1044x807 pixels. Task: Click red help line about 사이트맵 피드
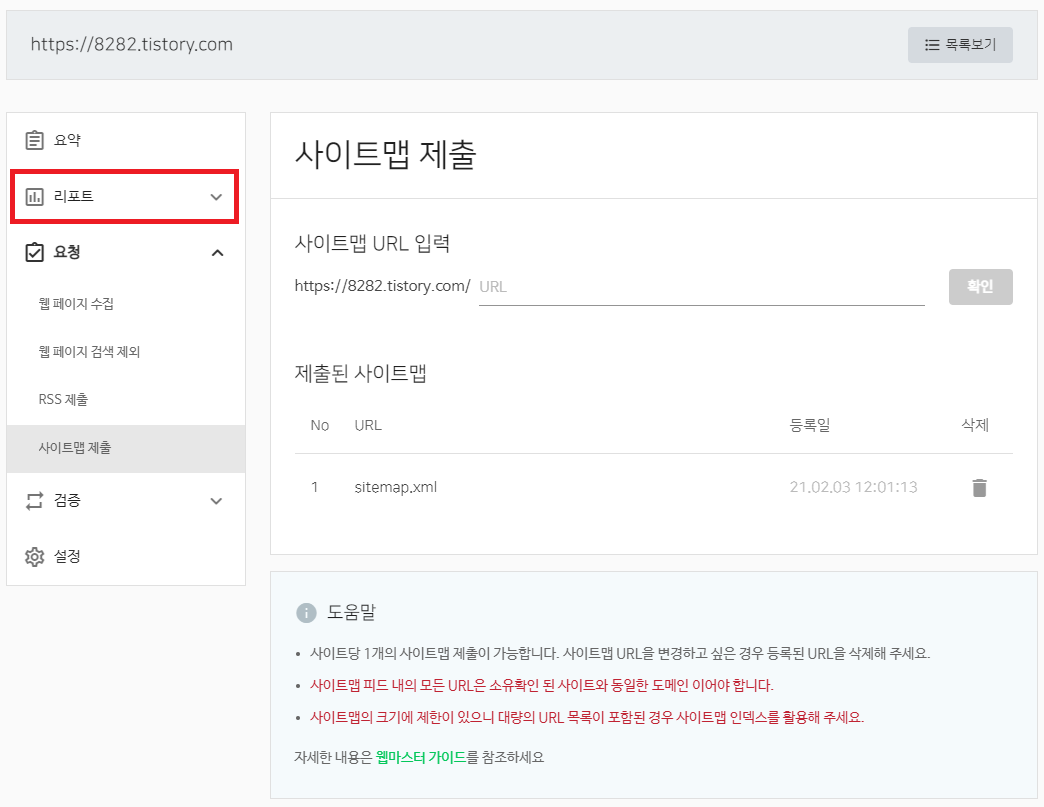tap(541, 686)
